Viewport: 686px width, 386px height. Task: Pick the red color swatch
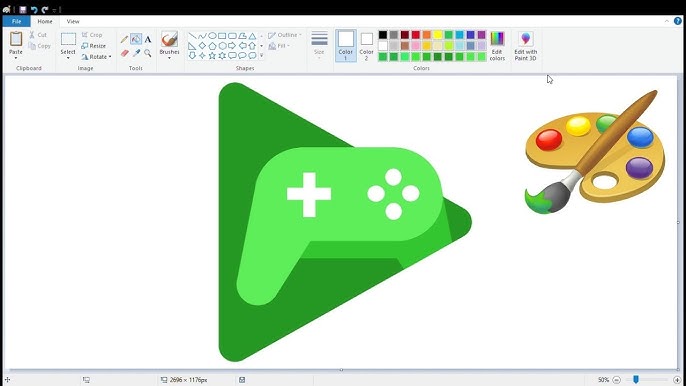(x=416, y=35)
